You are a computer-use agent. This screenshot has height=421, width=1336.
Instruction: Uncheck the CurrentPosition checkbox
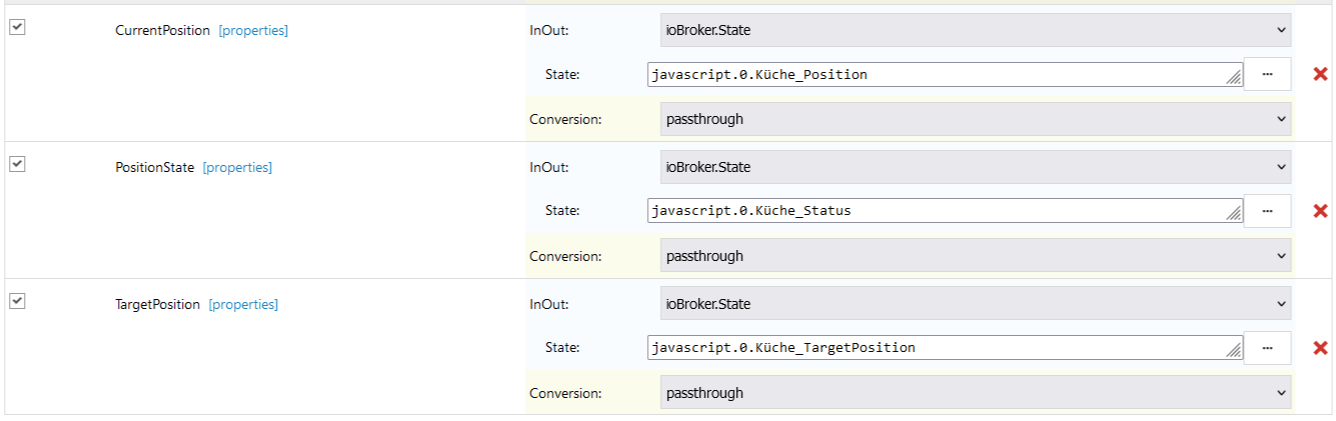(x=17, y=28)
